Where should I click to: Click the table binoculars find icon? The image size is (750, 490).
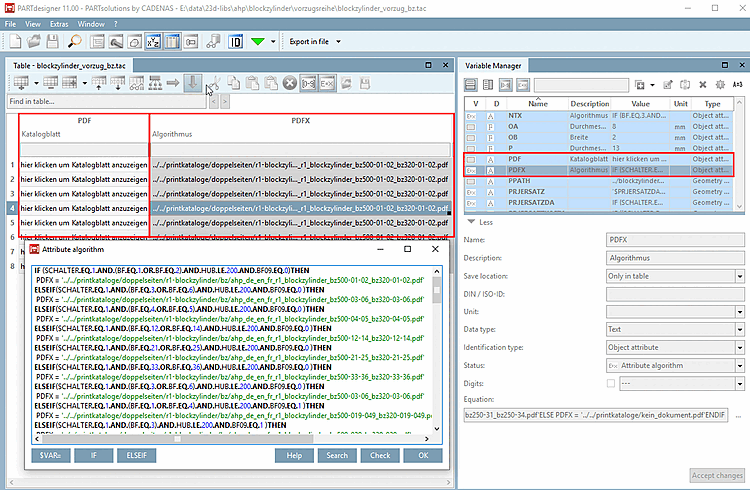coord(136,83)
